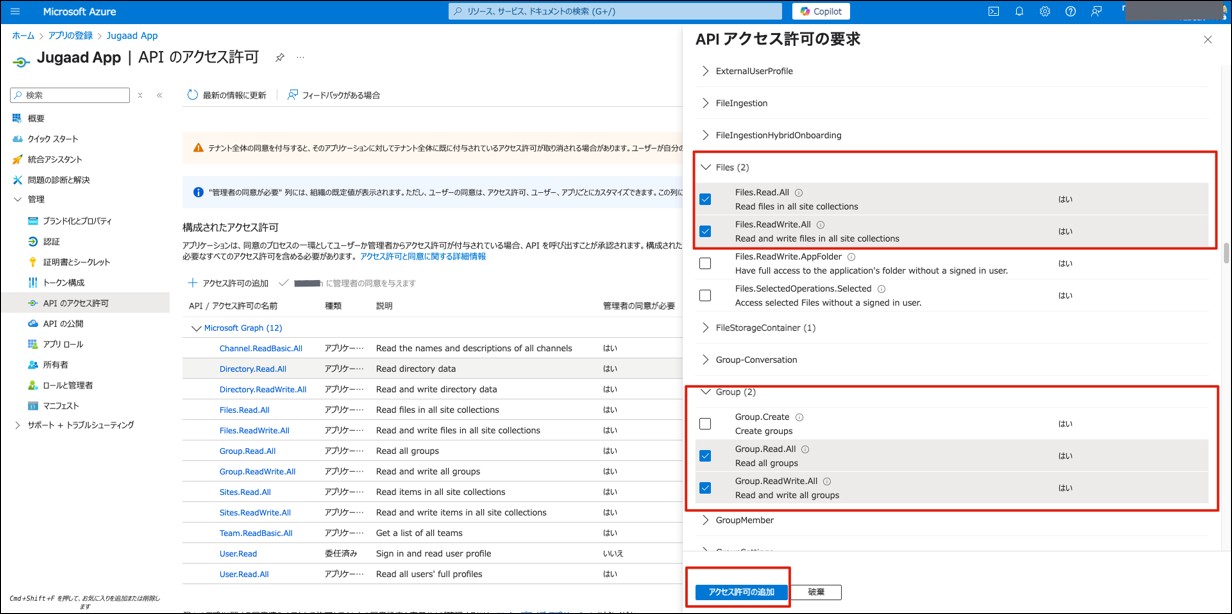
Task: Click the refresh icon for 最新の情報に更新
Action: pyautogui.click(x=194, y=95)
